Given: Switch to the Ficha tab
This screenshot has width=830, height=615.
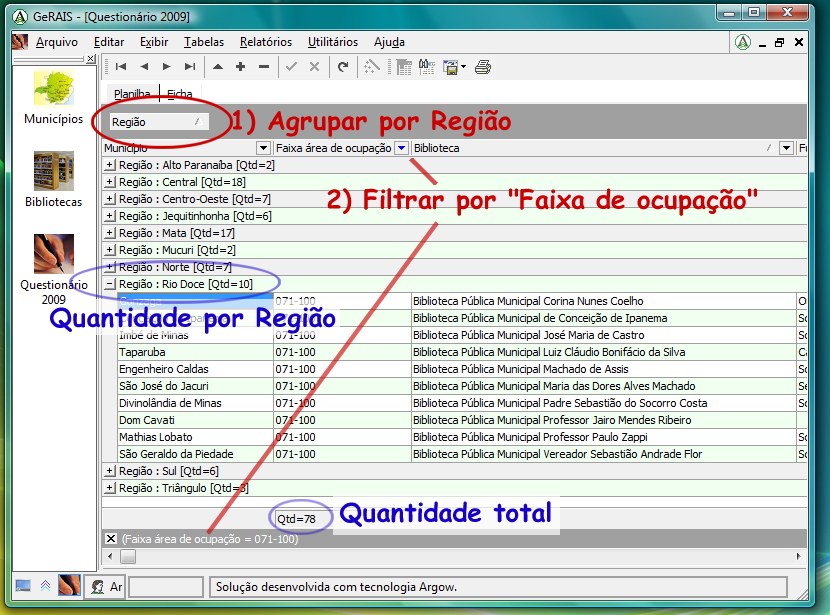Looking at the screenshot, I should [179, 94].
